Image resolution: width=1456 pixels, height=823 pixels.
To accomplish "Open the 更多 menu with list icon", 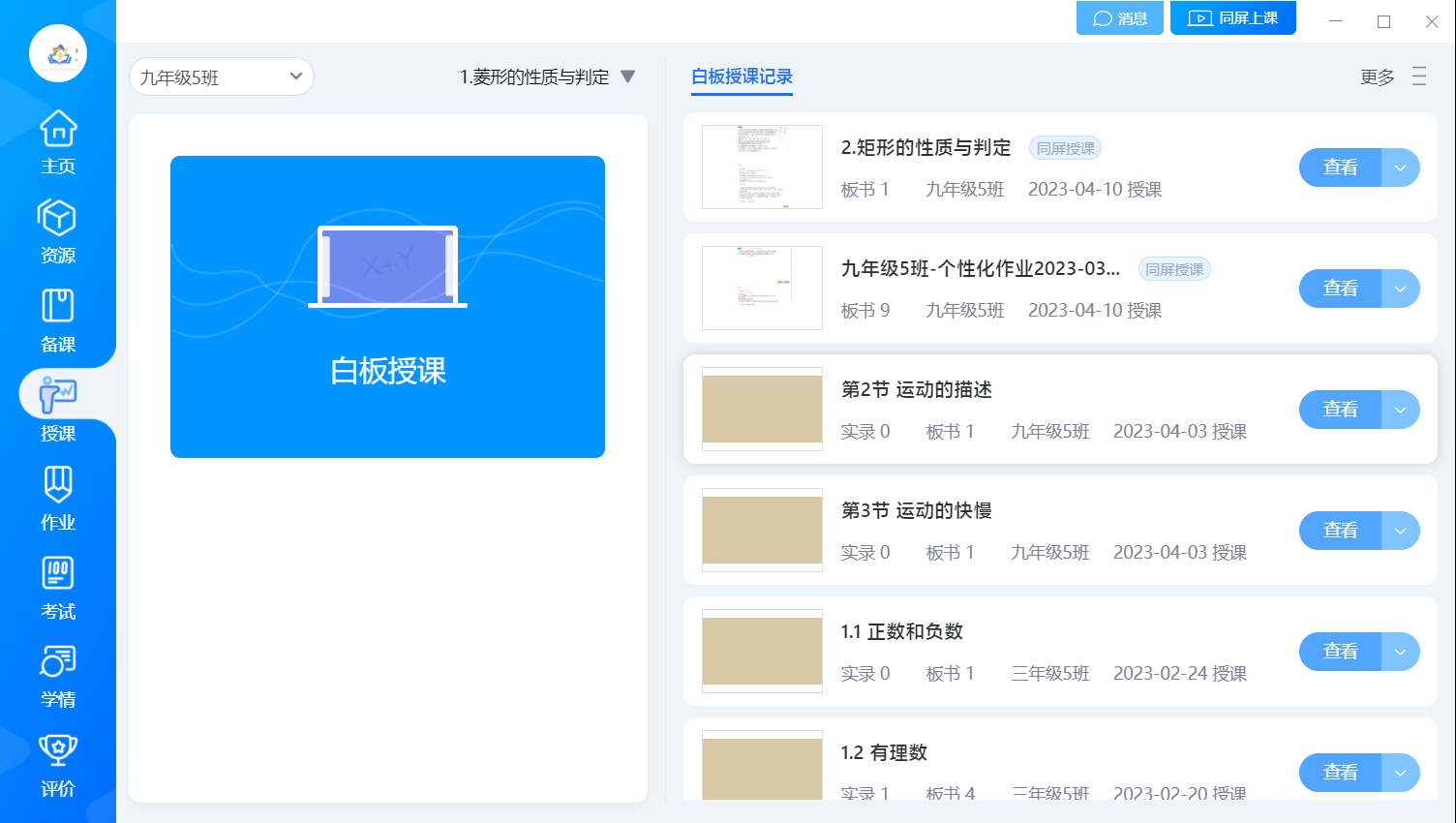I will (x=1393, y=76).
